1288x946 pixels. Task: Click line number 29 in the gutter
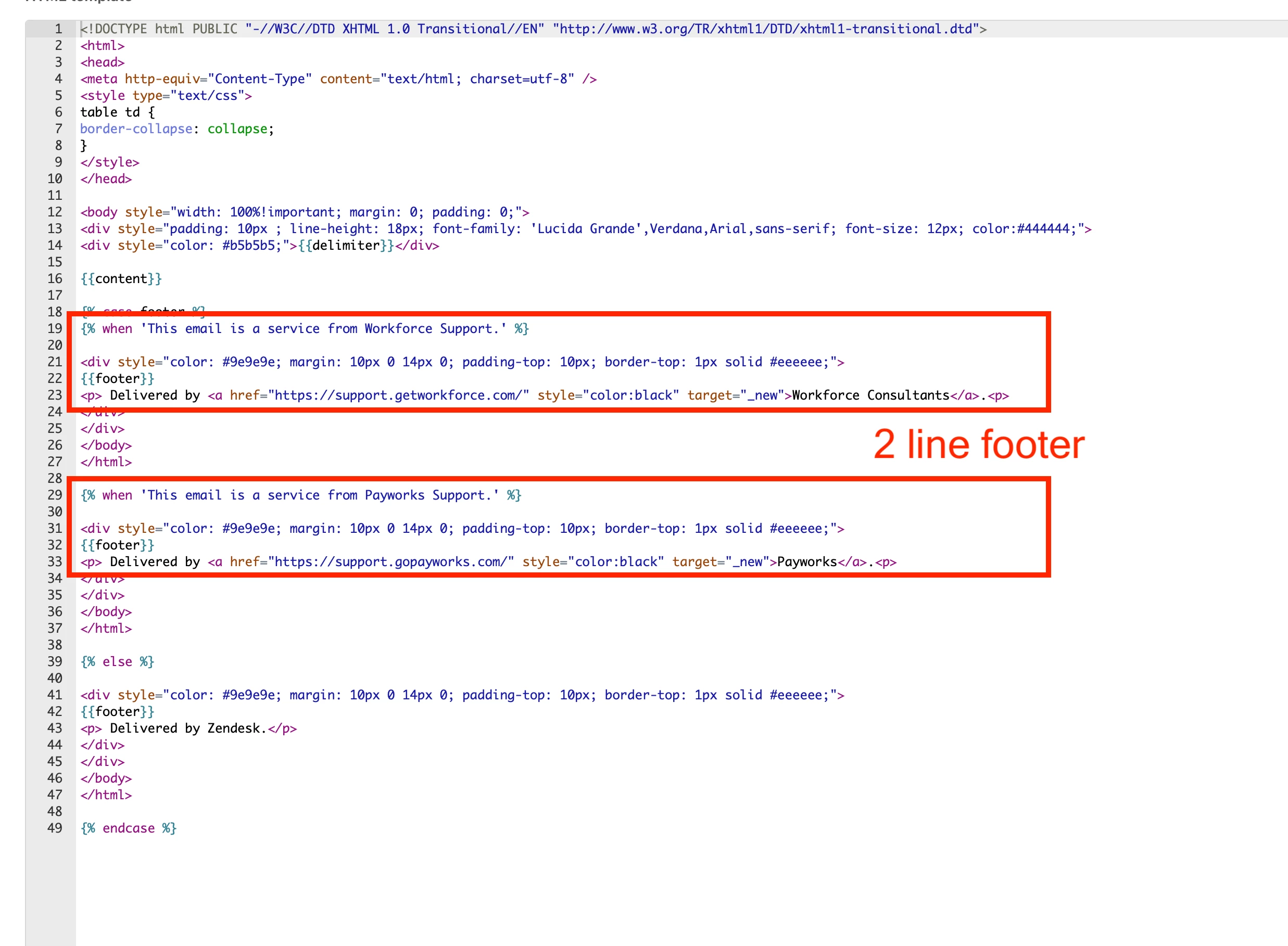click(x=55, y=495)
